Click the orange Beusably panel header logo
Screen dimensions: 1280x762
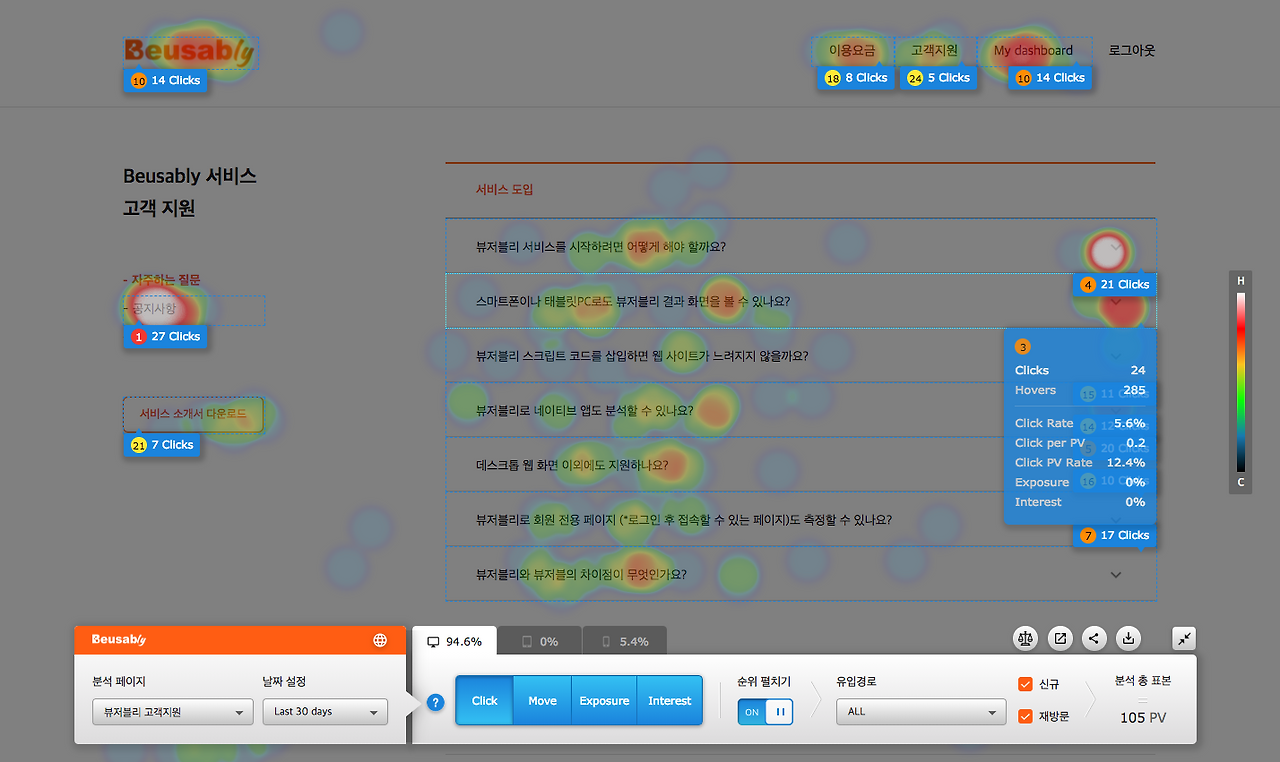pos(119,639)
